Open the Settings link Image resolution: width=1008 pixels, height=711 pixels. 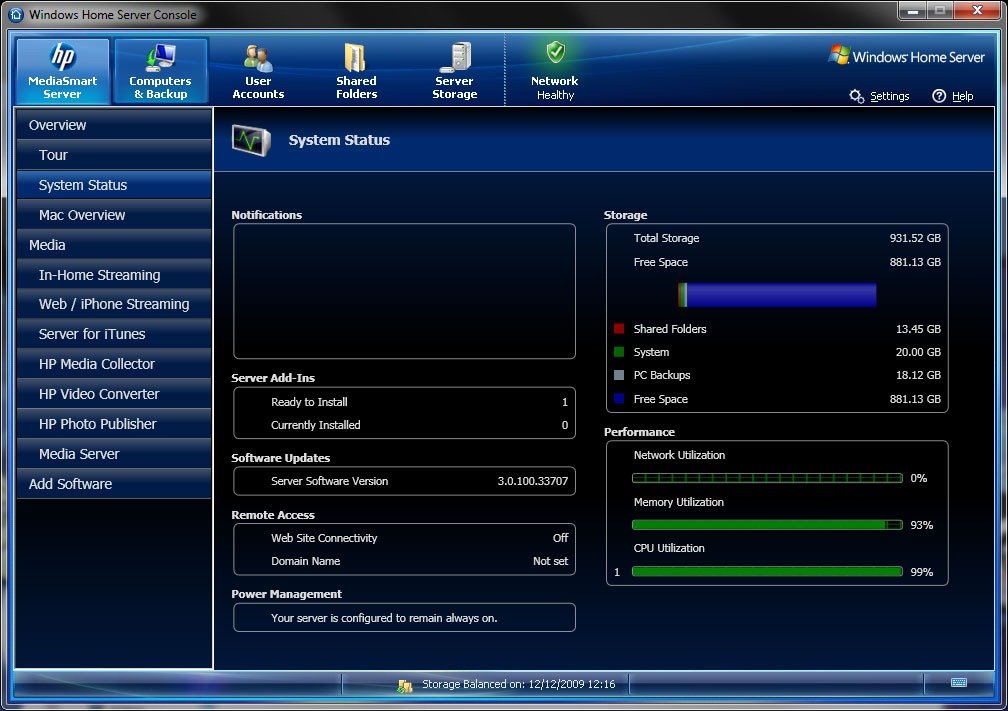coord(890,96)
